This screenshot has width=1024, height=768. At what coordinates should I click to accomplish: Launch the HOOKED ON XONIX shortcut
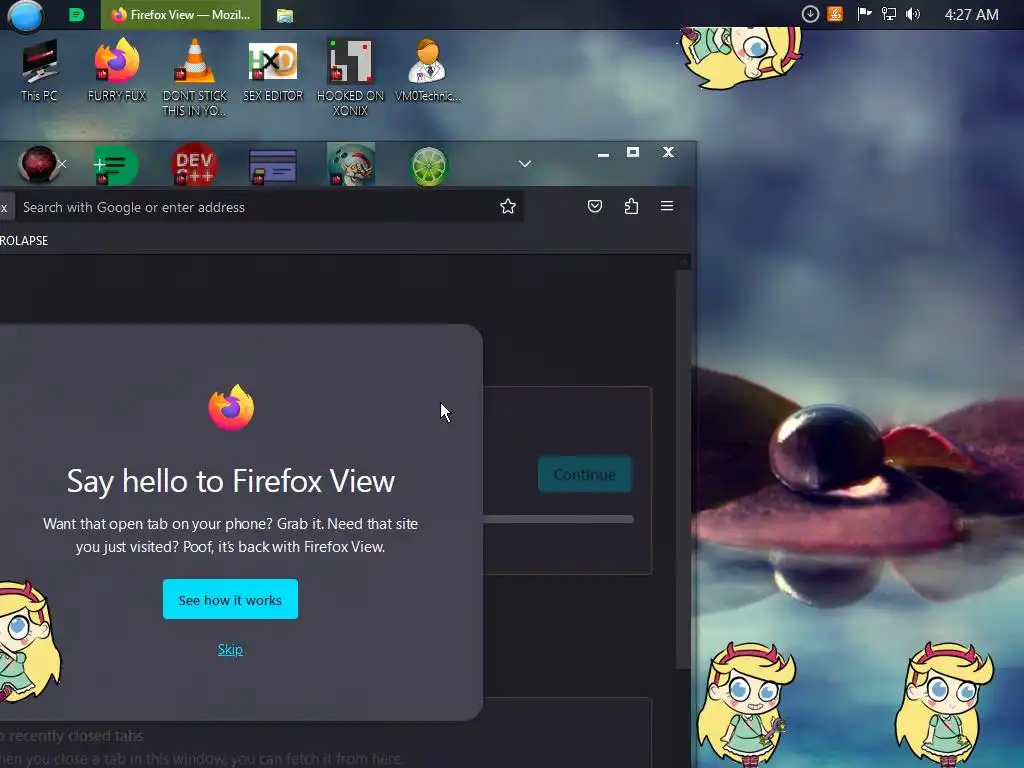(x=351, y=77)
